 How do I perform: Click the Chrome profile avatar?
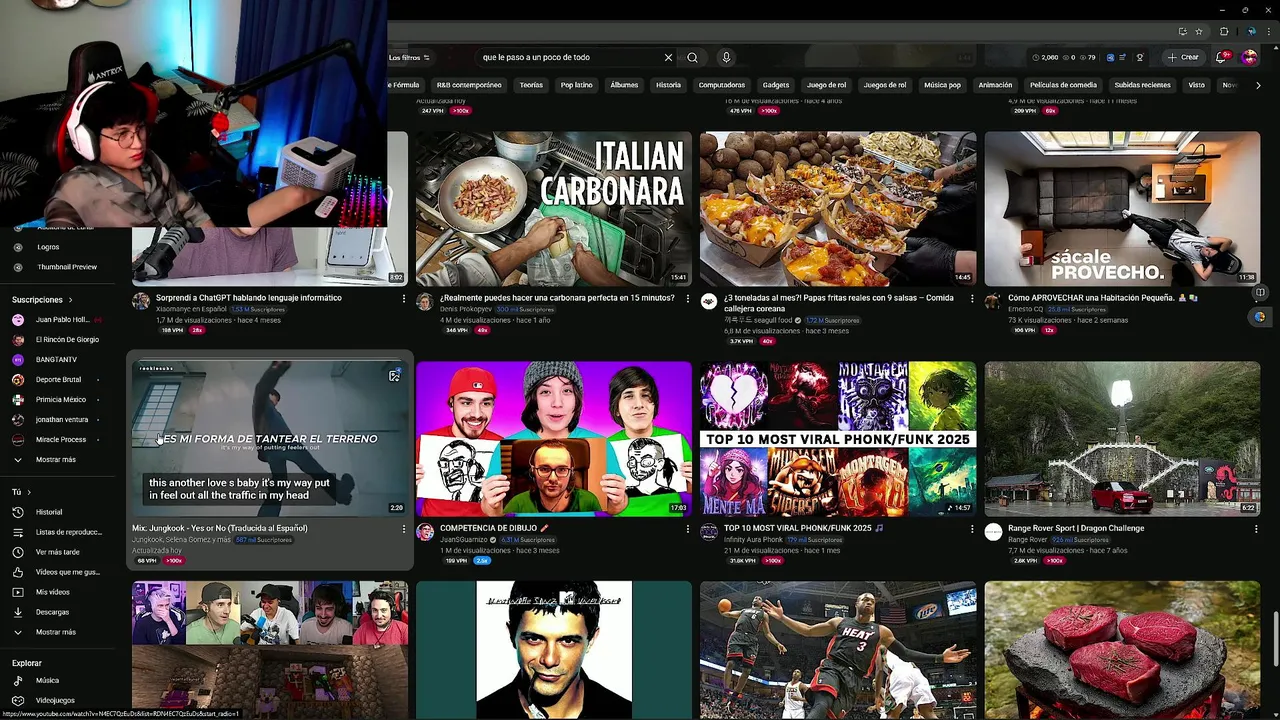click(1250, 32)
